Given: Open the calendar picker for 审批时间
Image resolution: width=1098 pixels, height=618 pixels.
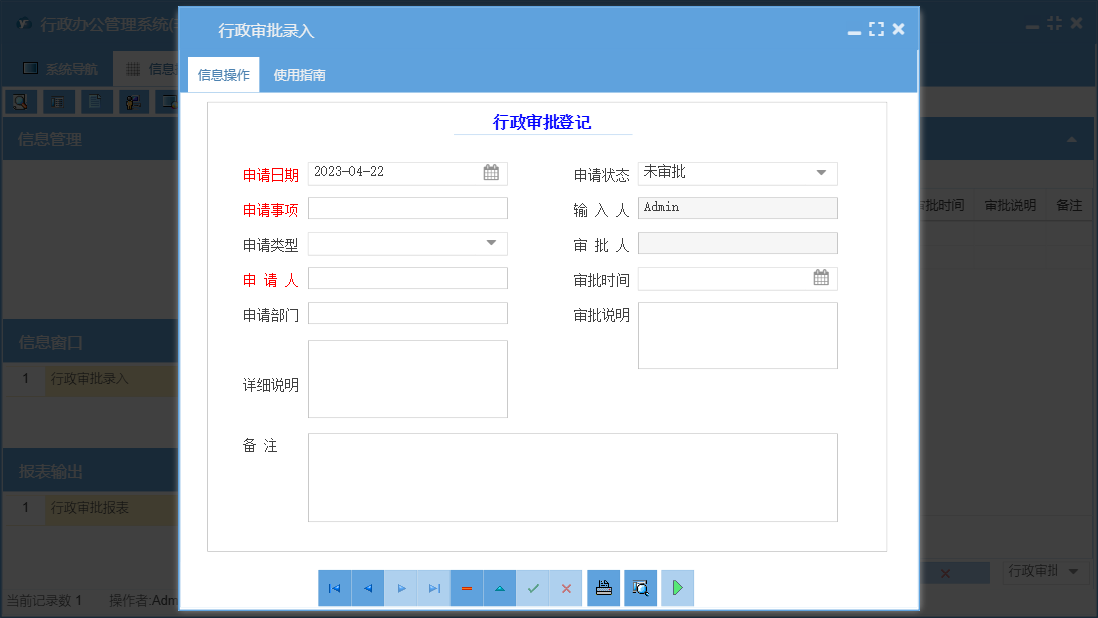Looking at the screenshot, I should 821,277.
